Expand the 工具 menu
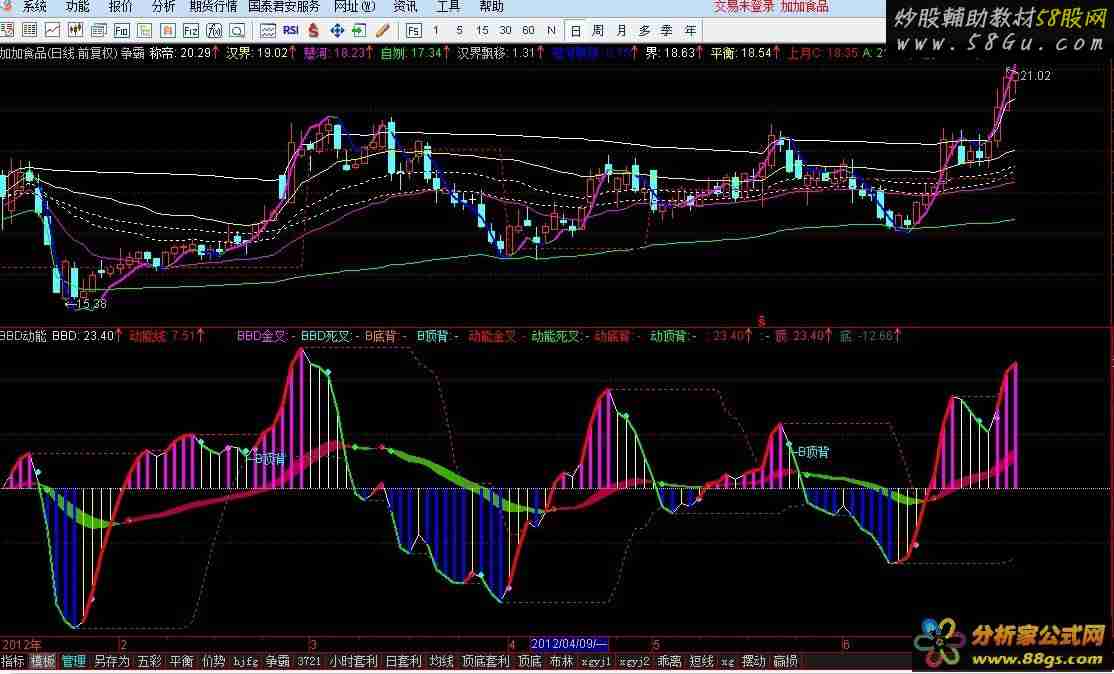Image resolution: width=1114 pixels, height=674 pixels. [x=448, y=6]
